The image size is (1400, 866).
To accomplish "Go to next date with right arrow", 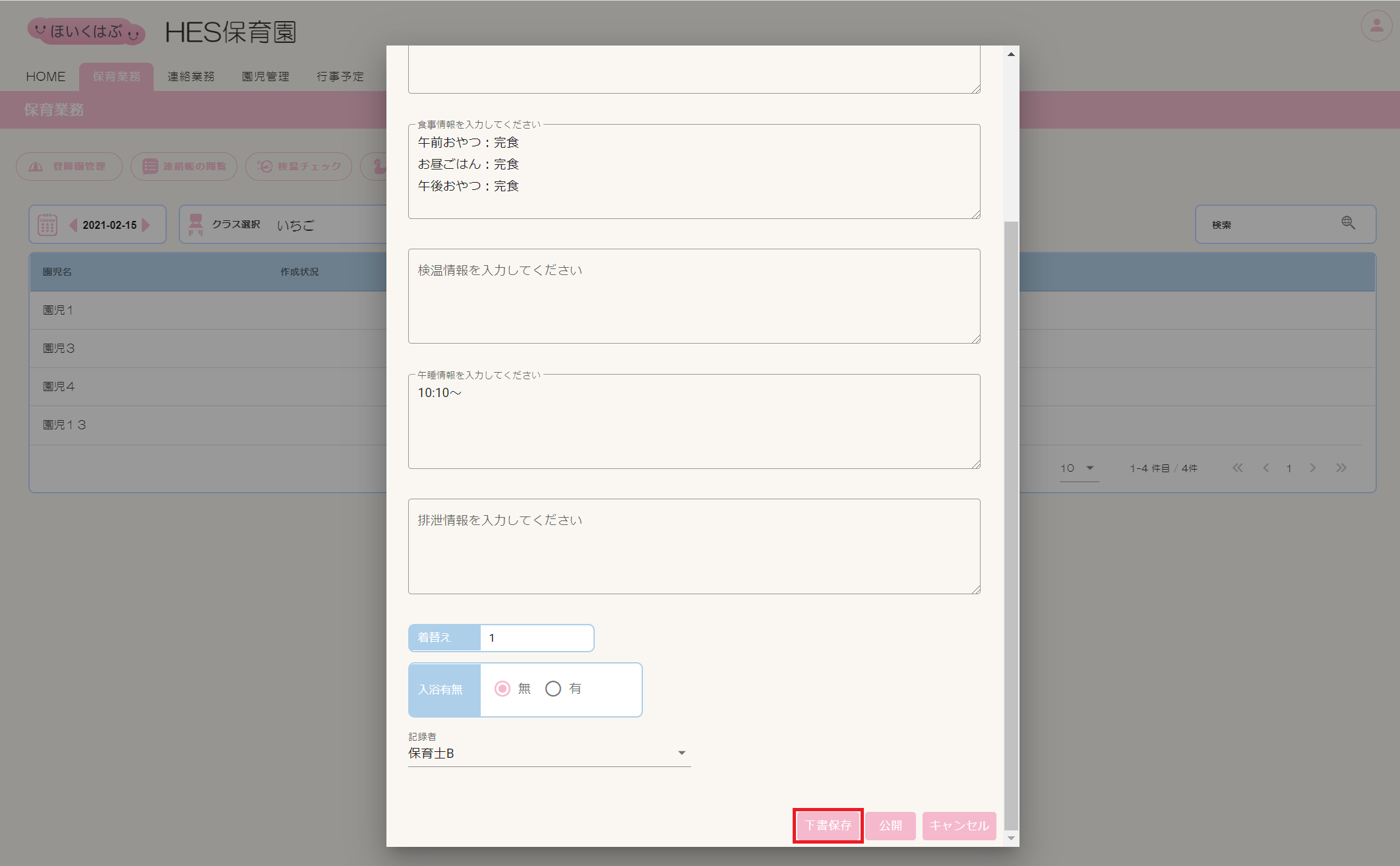I will [146, 225].
